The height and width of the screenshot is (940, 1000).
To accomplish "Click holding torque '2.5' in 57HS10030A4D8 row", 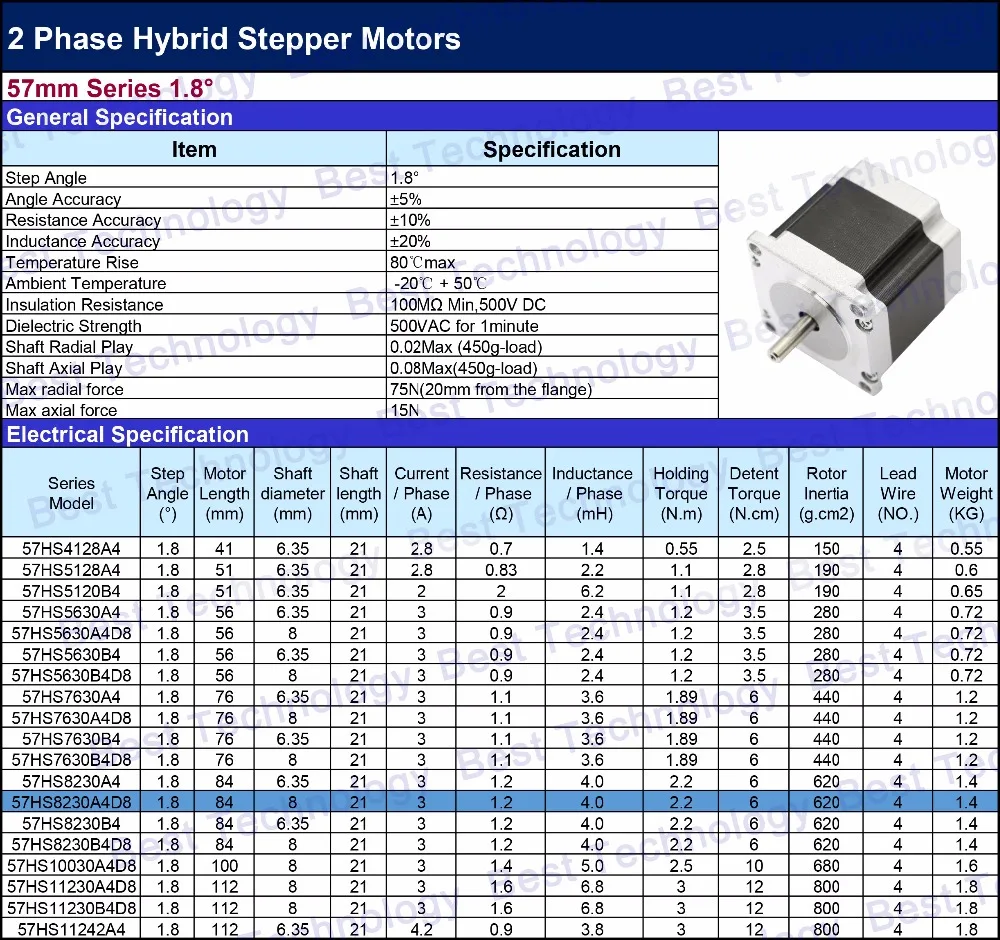I will [x=681, y=865].
